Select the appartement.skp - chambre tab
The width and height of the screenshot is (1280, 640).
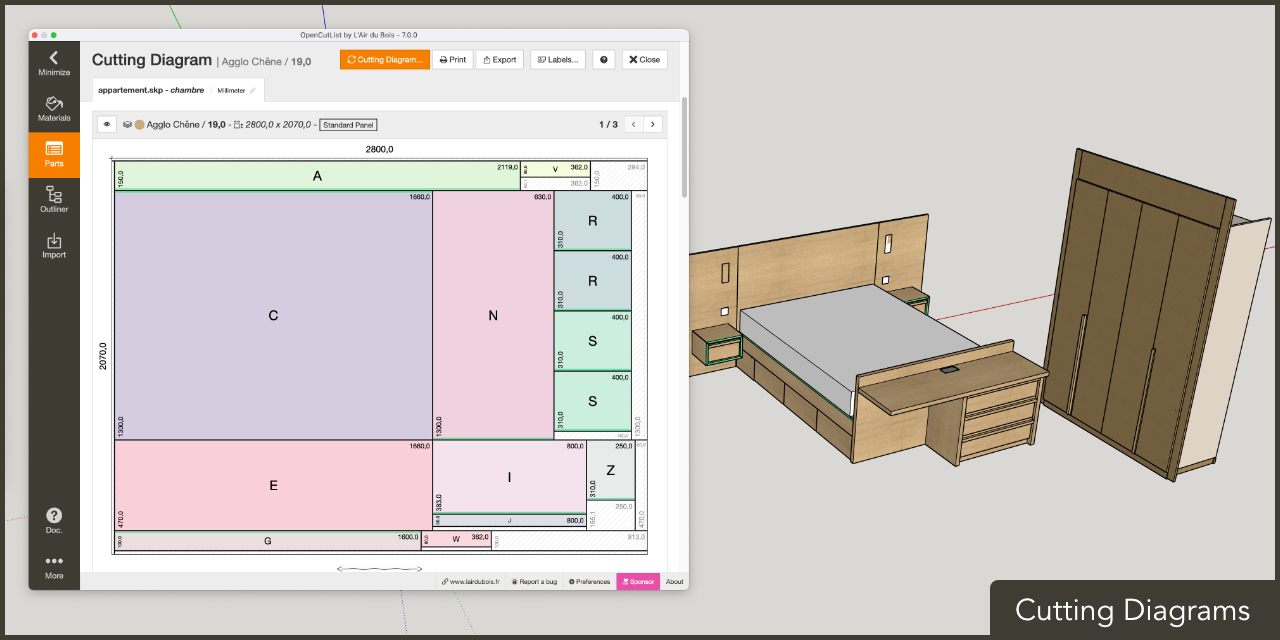click(151, 90)
